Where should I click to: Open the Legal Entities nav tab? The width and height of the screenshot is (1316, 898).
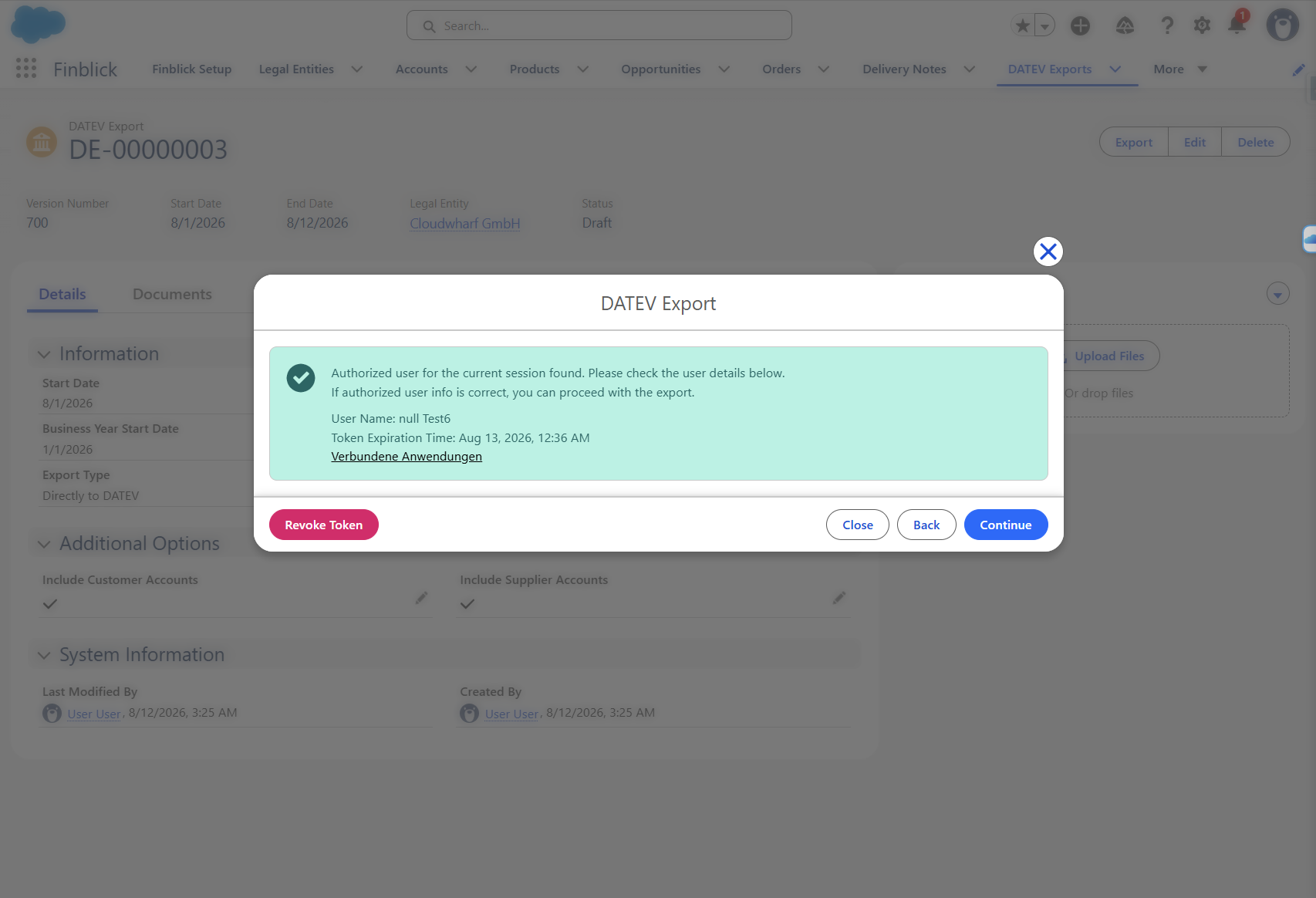click(x=296, y=69)
